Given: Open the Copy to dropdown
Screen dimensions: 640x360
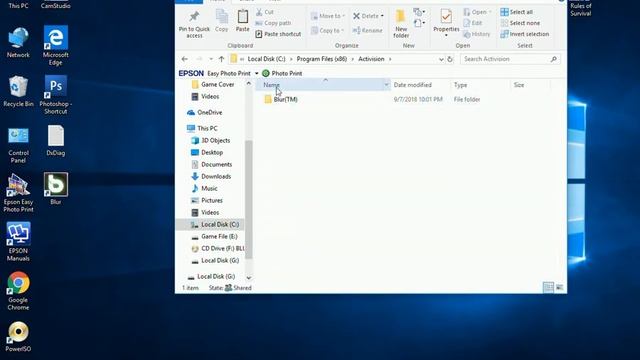Looking at the screenshot, I should [x=327, y=31].
